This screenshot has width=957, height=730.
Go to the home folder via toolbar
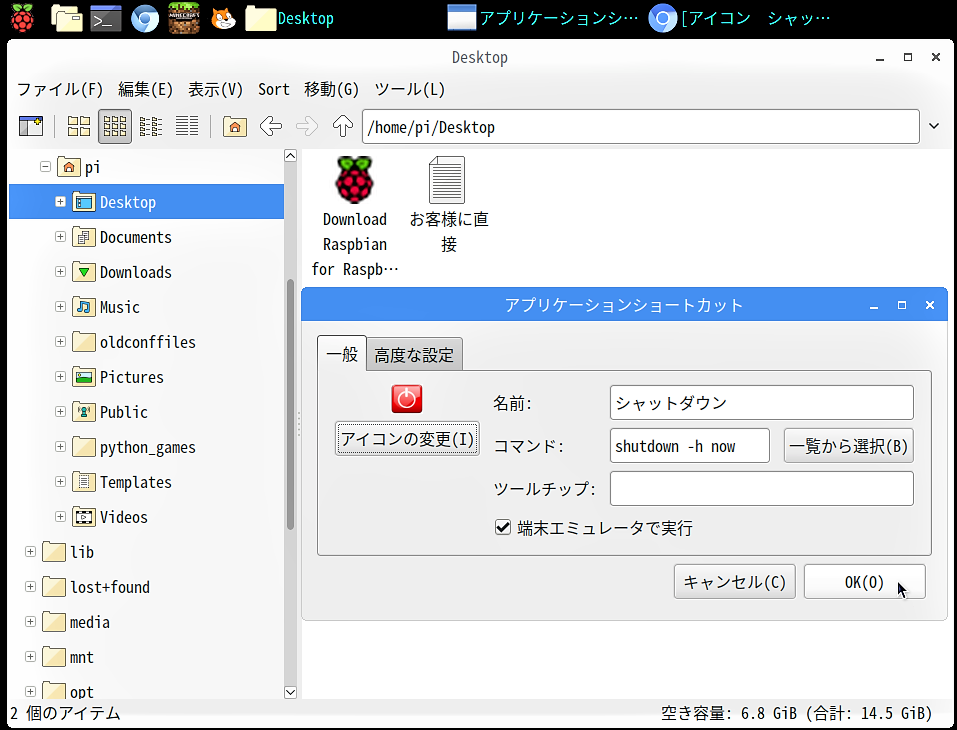point(234,126)
